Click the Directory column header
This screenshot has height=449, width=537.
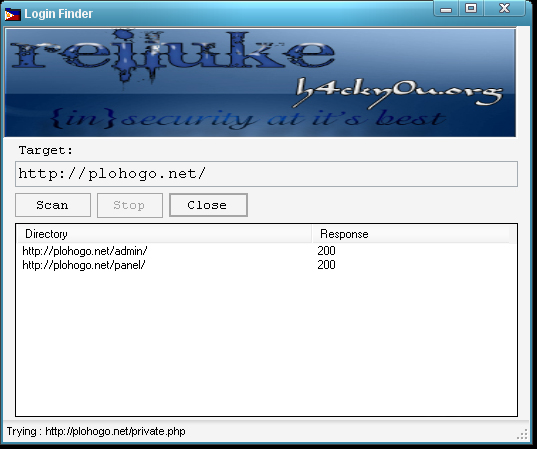click(x=164, y=234)
